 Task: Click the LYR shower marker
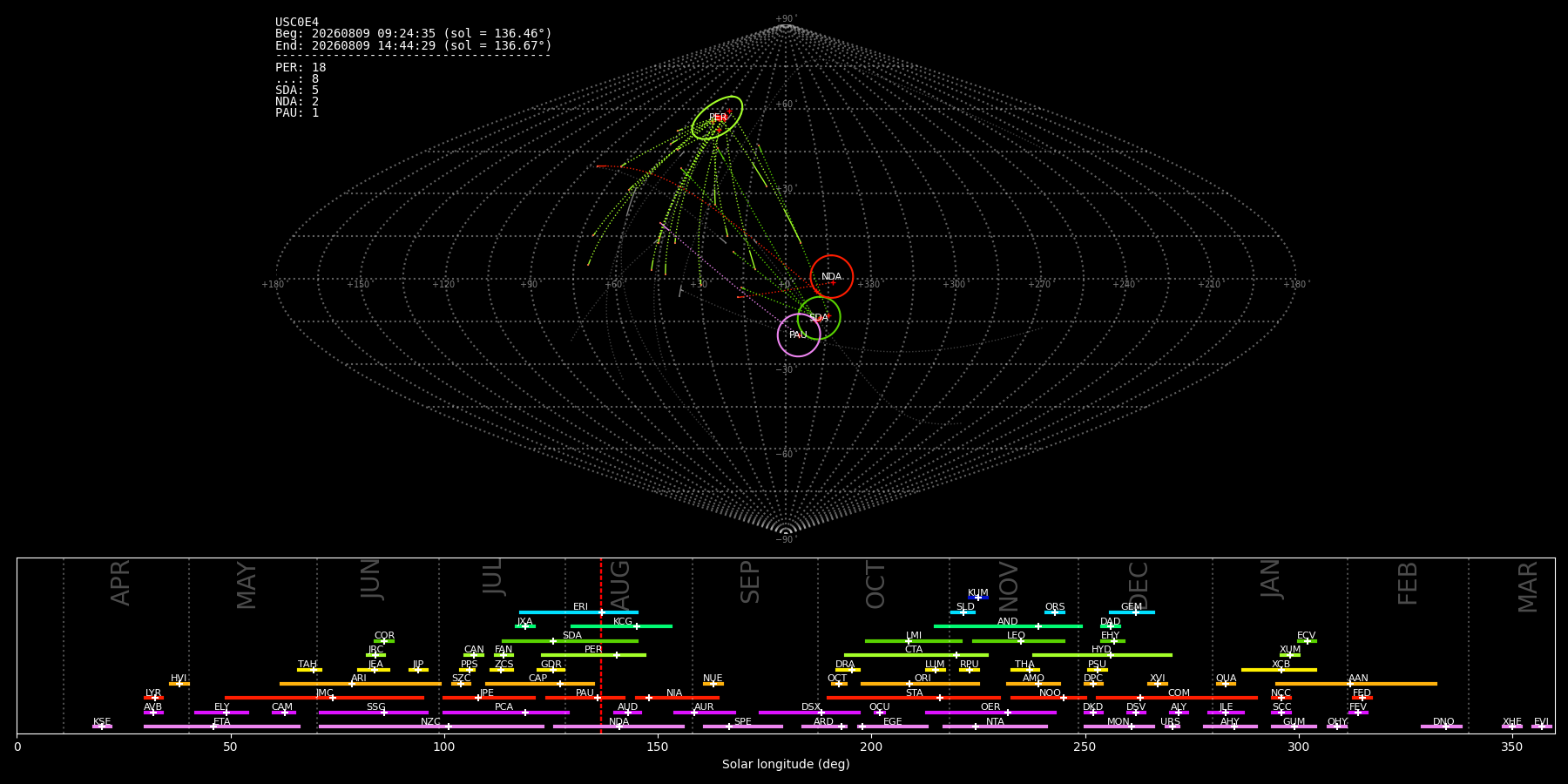point(155,698)
